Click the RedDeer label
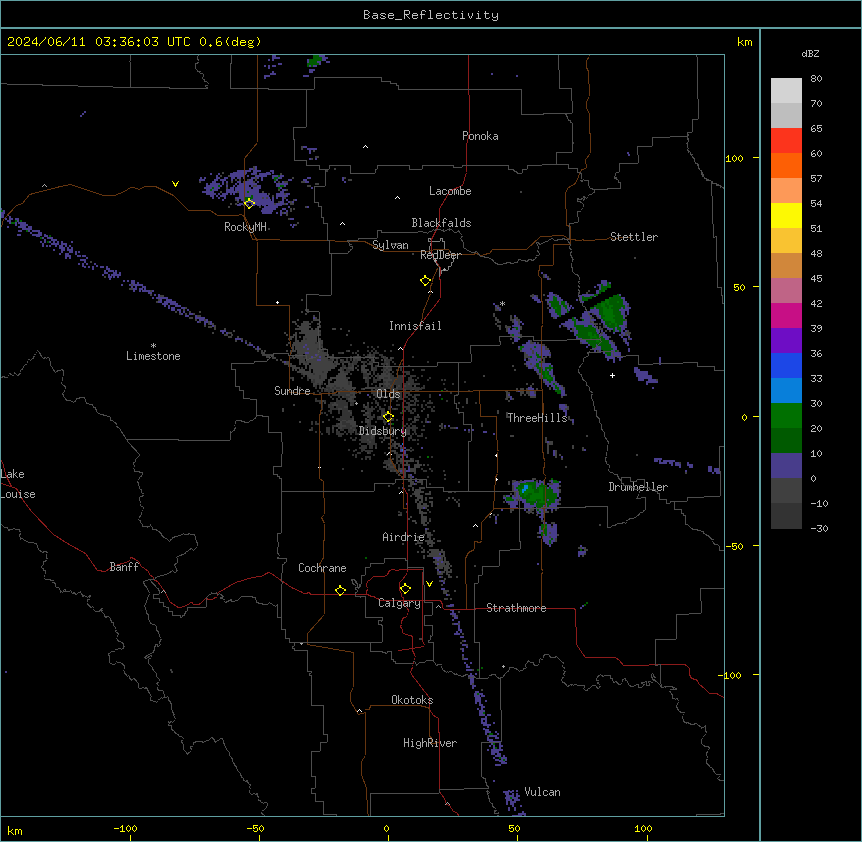Screen dimensions: 862x842 pos(440,255)
